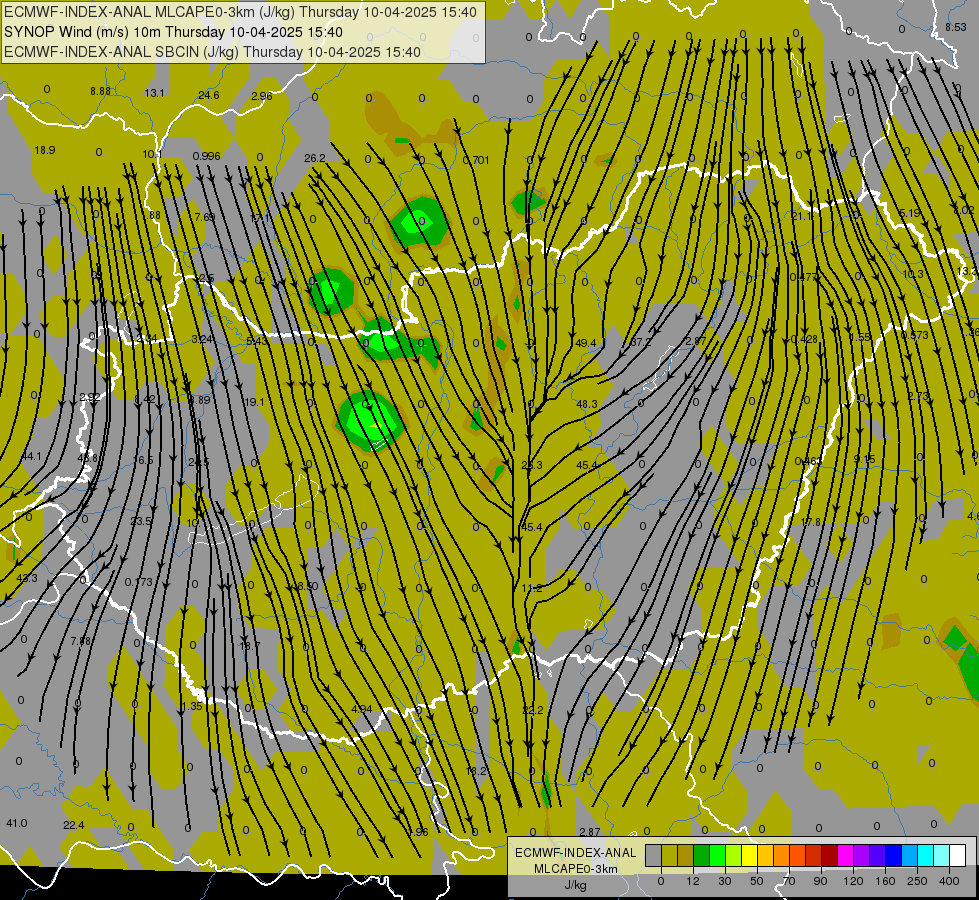Click the map value '41.0'
Image resolution: width=979 pixels, height=900 pixels.
coord(17,823)
